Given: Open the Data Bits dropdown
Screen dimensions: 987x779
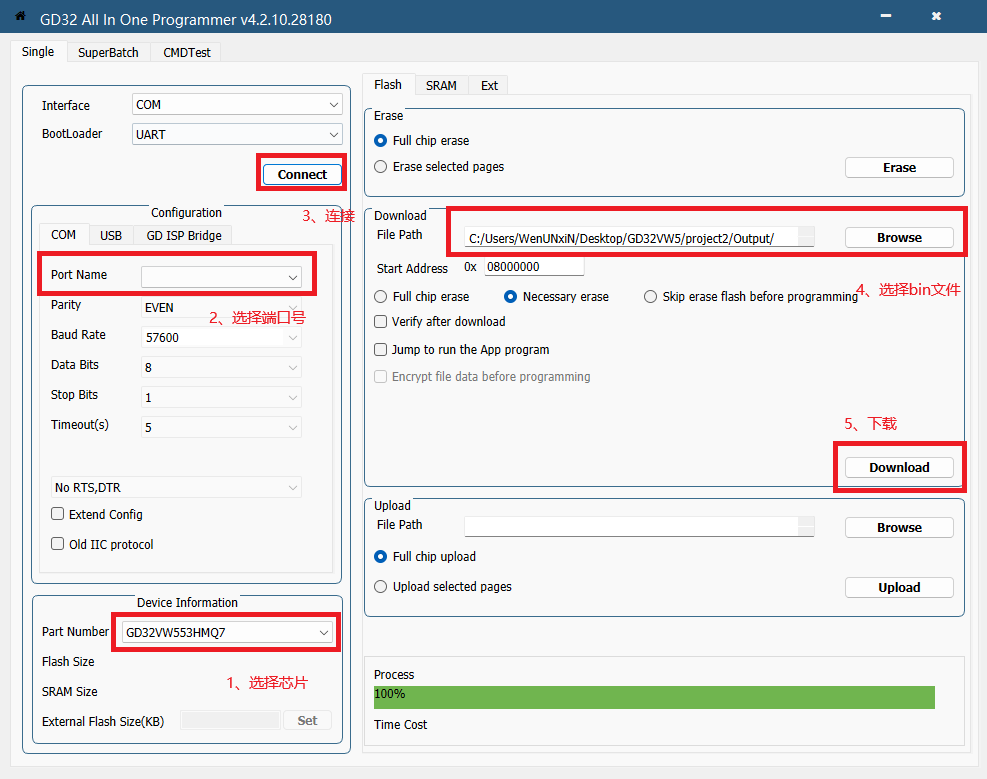Looking at the screenshot, I should click(222, 367).
